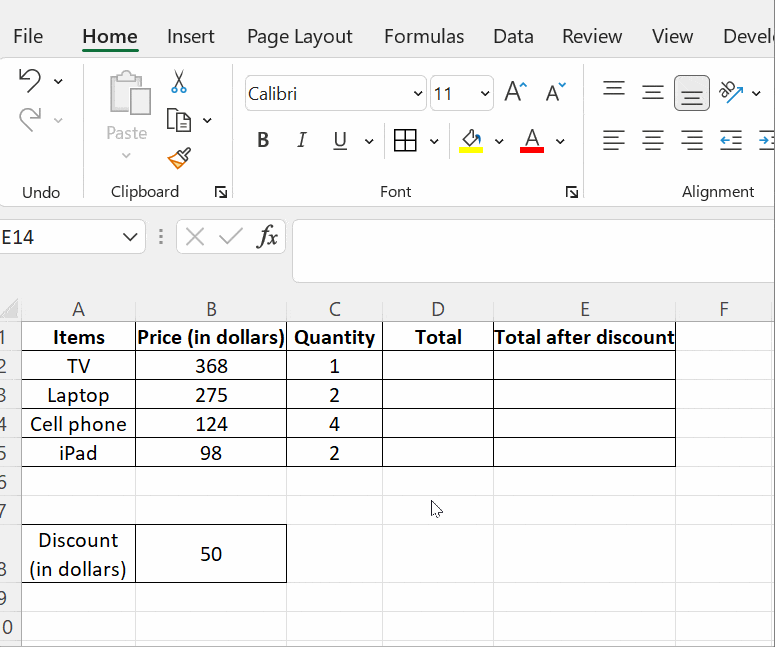
Task: Toggle Bold formatting
Action: click(x=263, y=140)
